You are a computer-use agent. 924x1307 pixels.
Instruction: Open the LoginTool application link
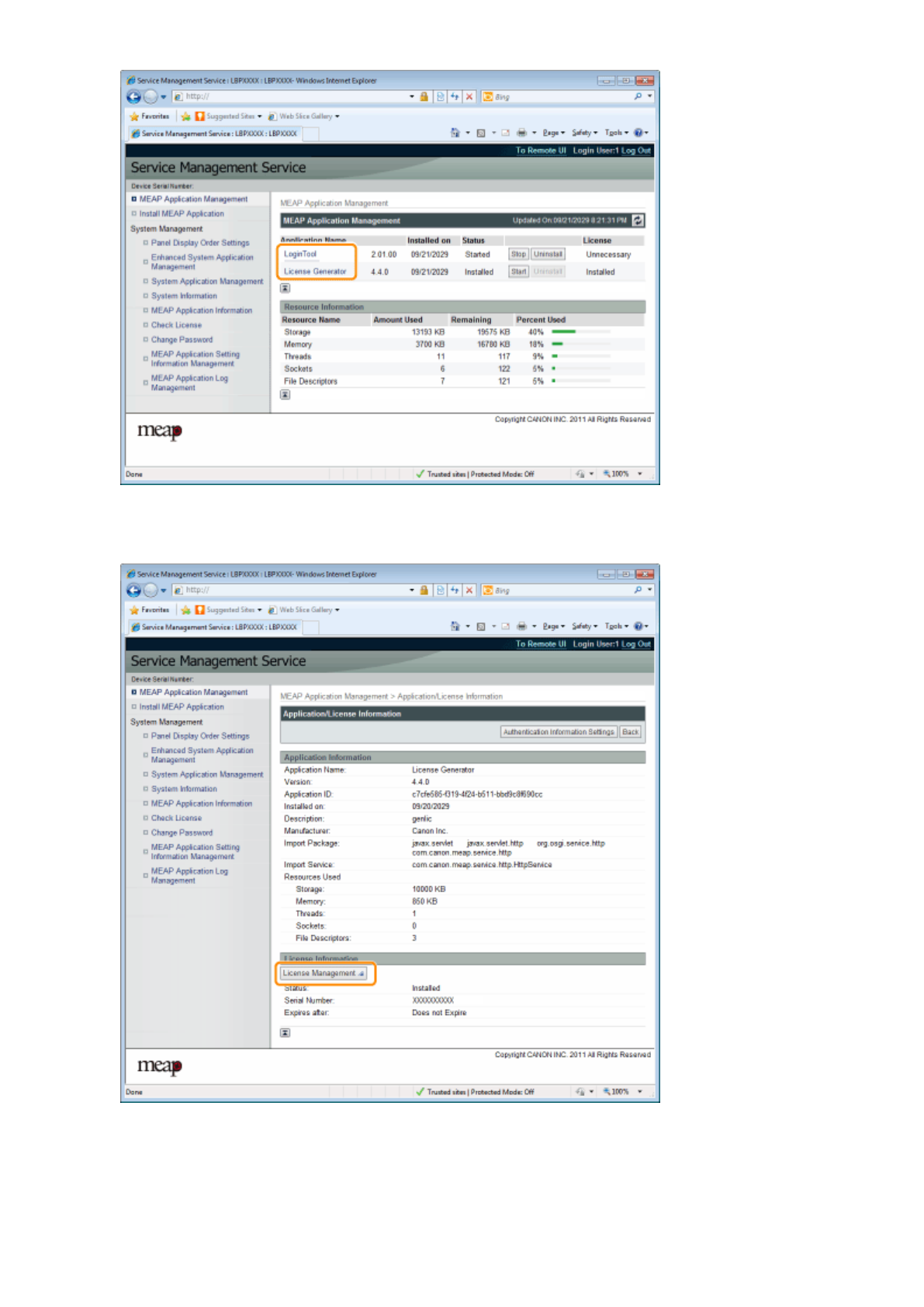point(300,254)
